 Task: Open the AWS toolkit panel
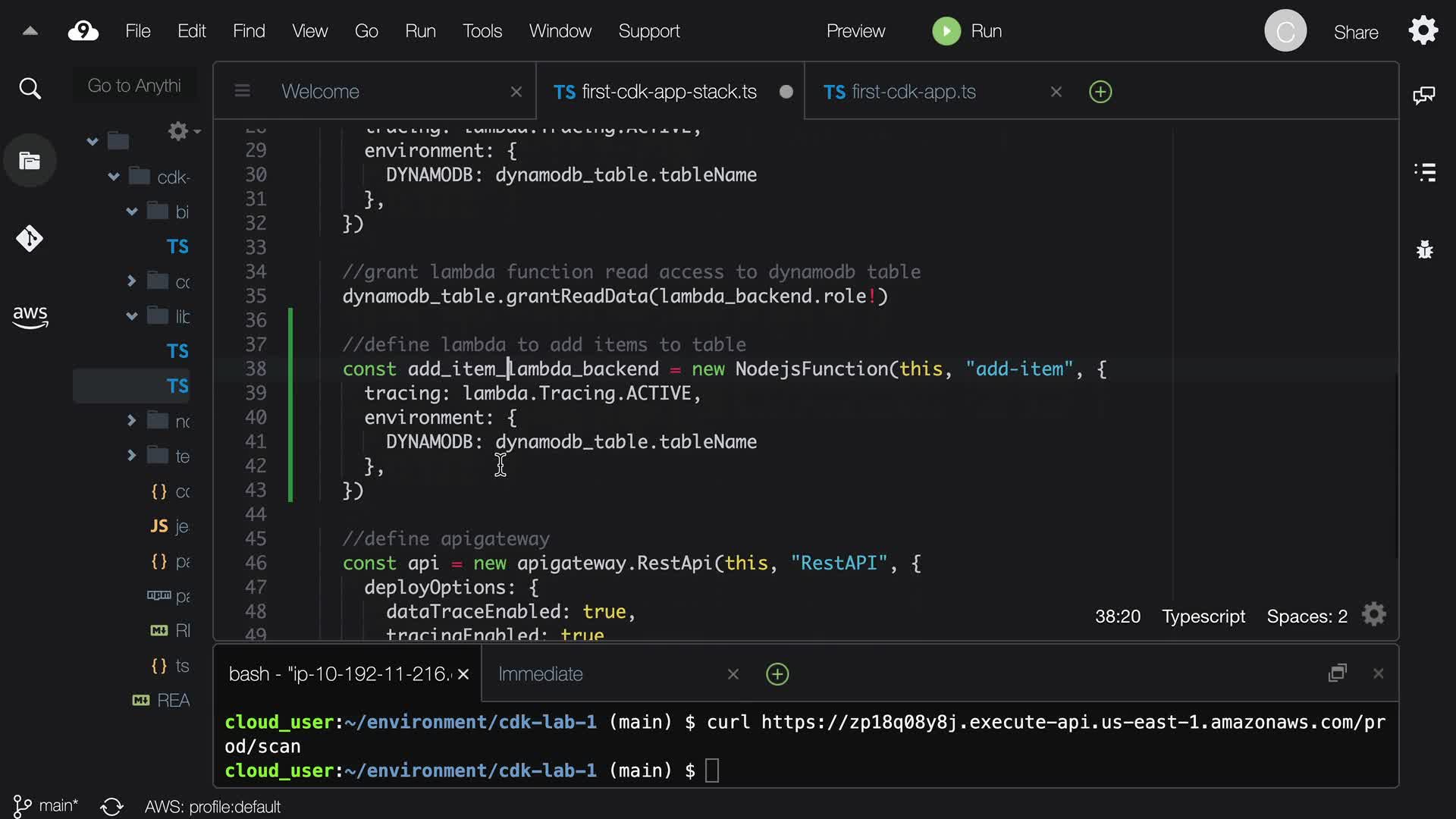30,316
